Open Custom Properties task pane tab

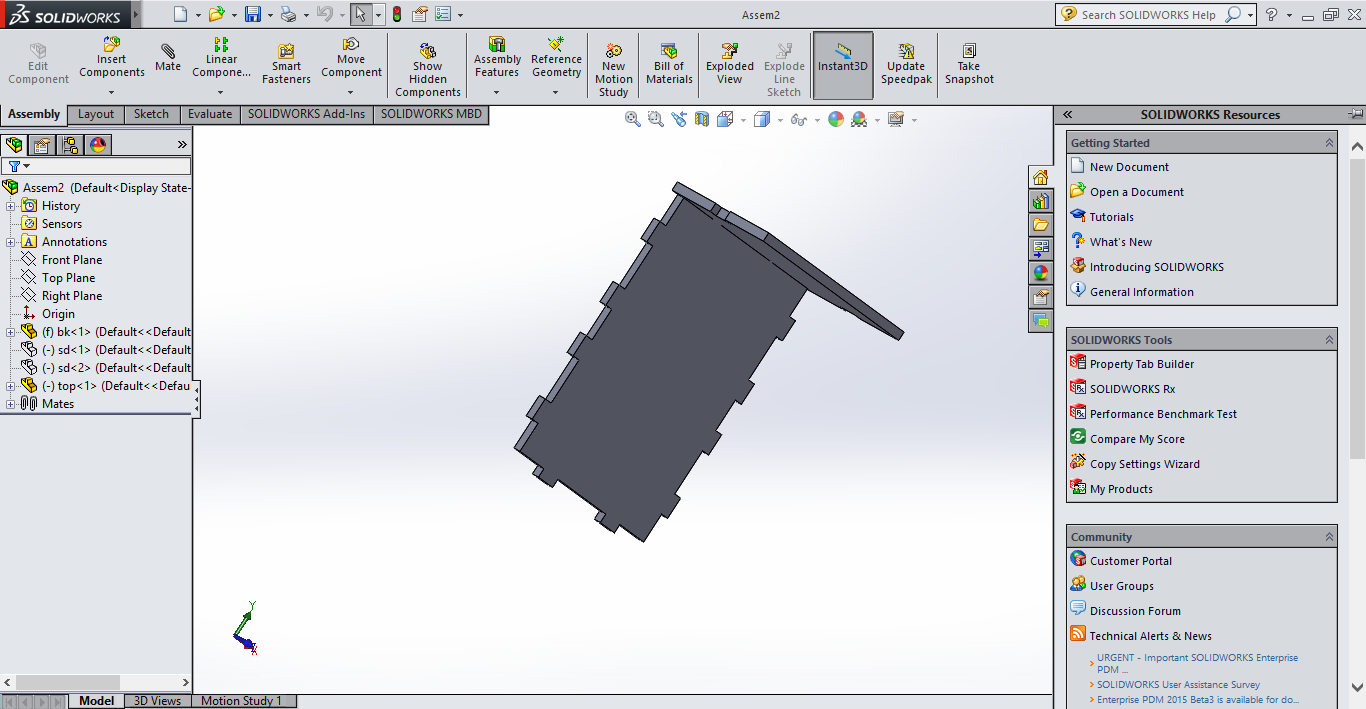tap(1041, 297)
